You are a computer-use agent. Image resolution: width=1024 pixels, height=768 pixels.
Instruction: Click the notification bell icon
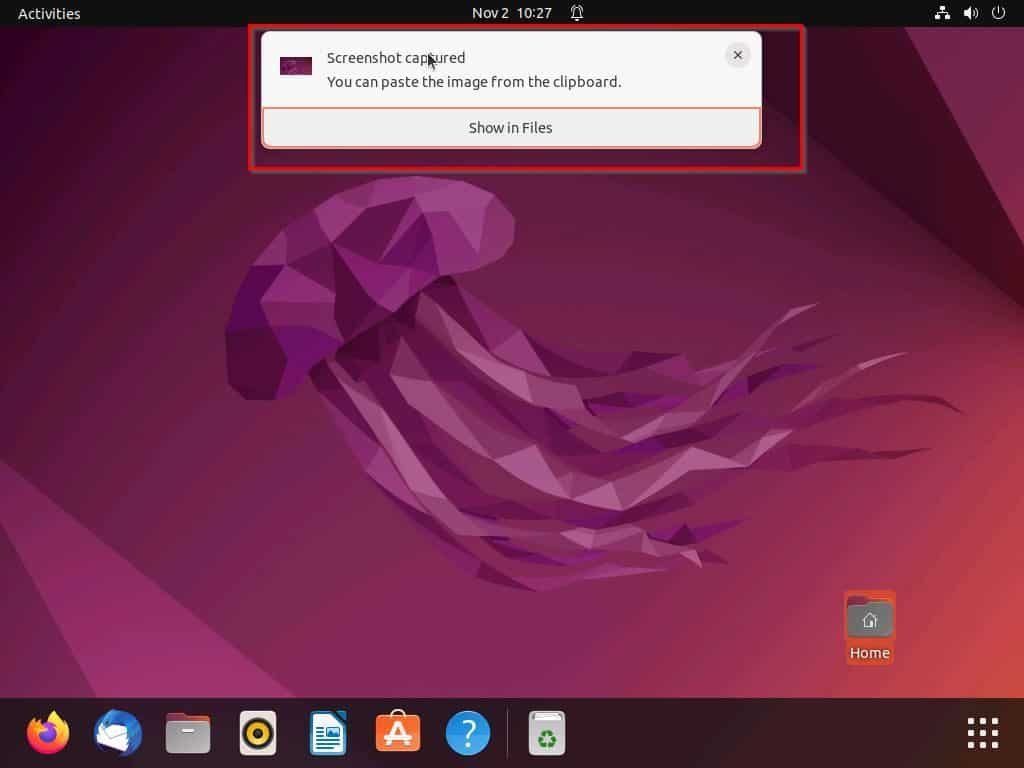tap(577, 13)
